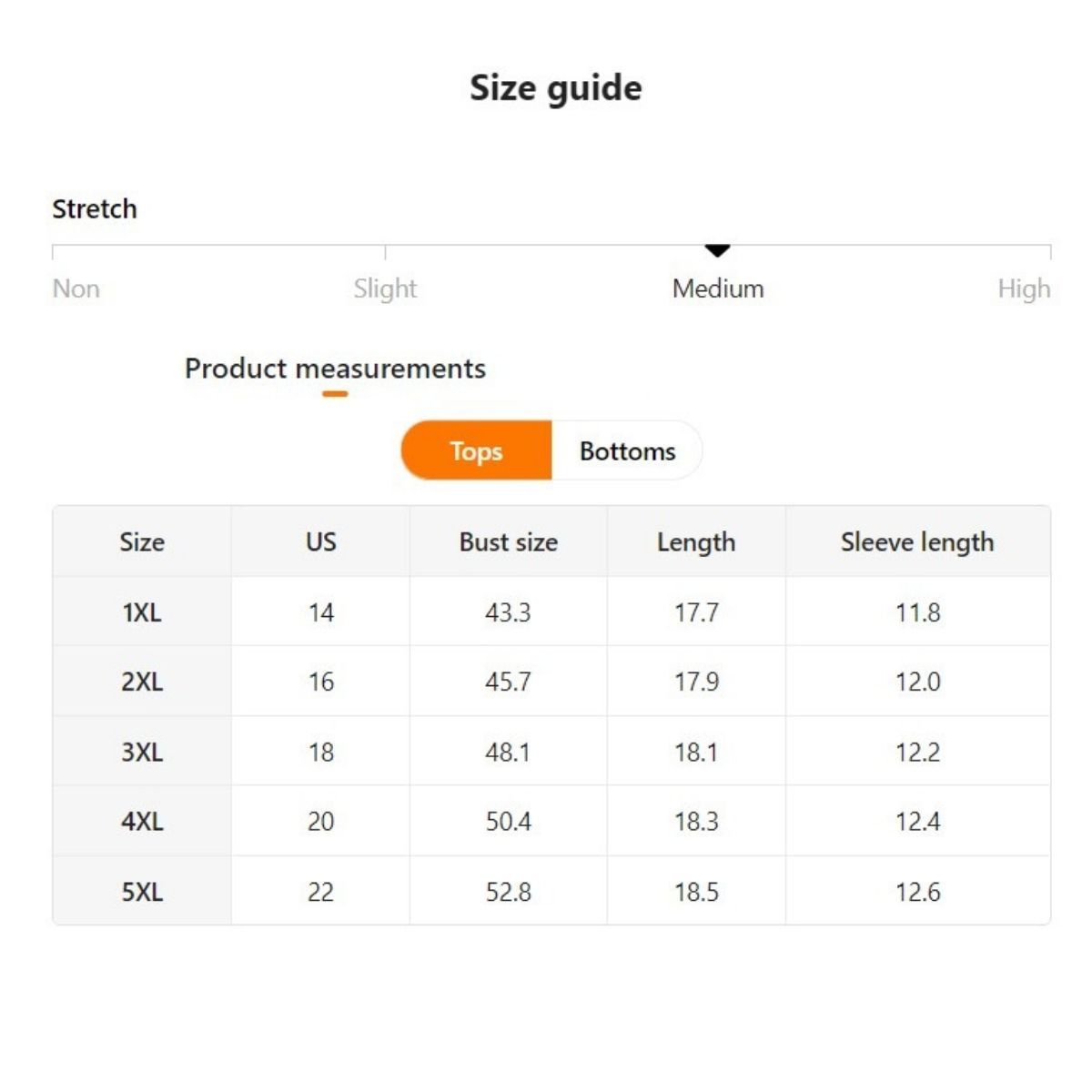Click the US column header
The height and width of the screenshot is (1092, 1092).
320,541
